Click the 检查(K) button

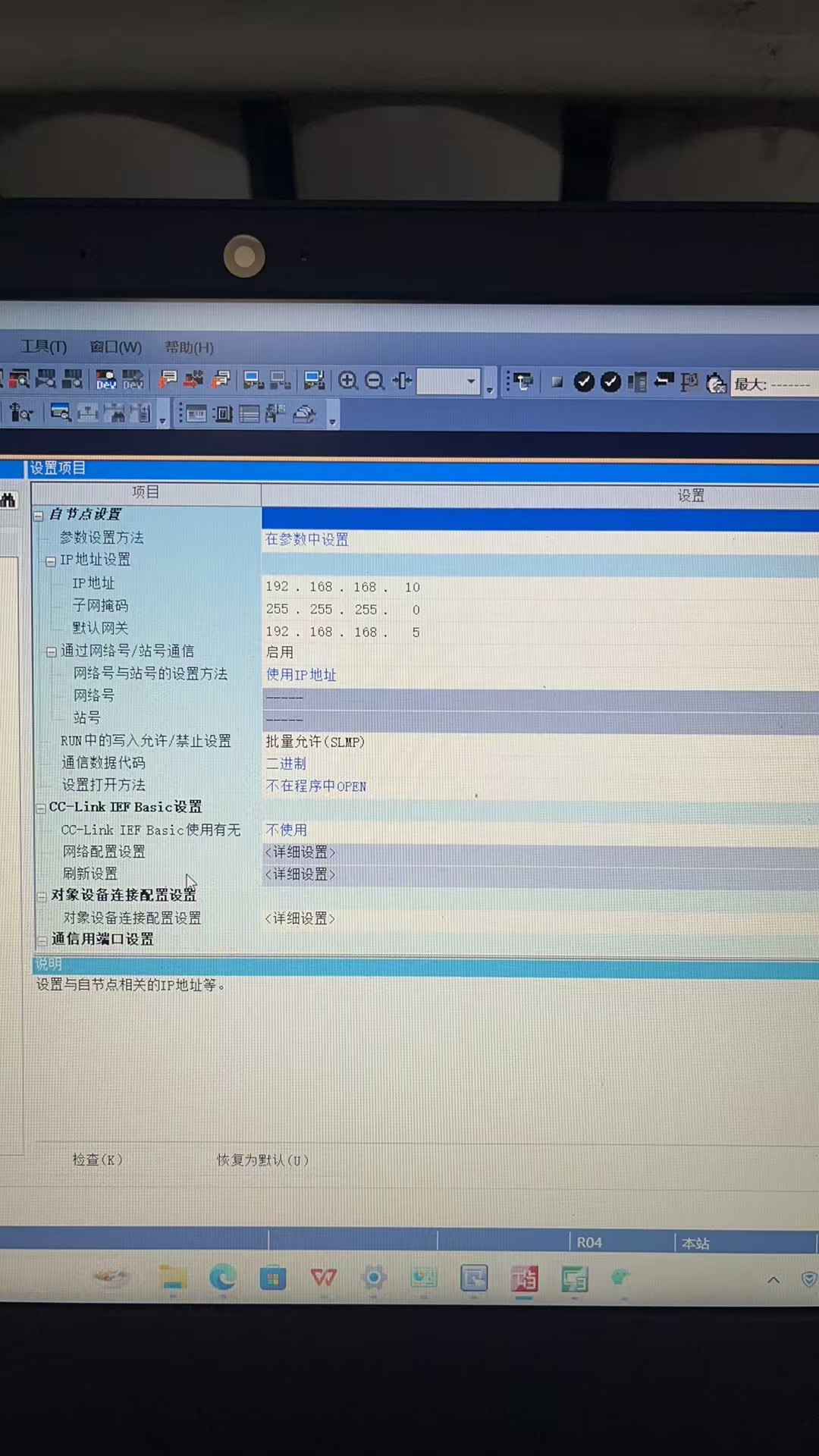[x=97, y=1159]
